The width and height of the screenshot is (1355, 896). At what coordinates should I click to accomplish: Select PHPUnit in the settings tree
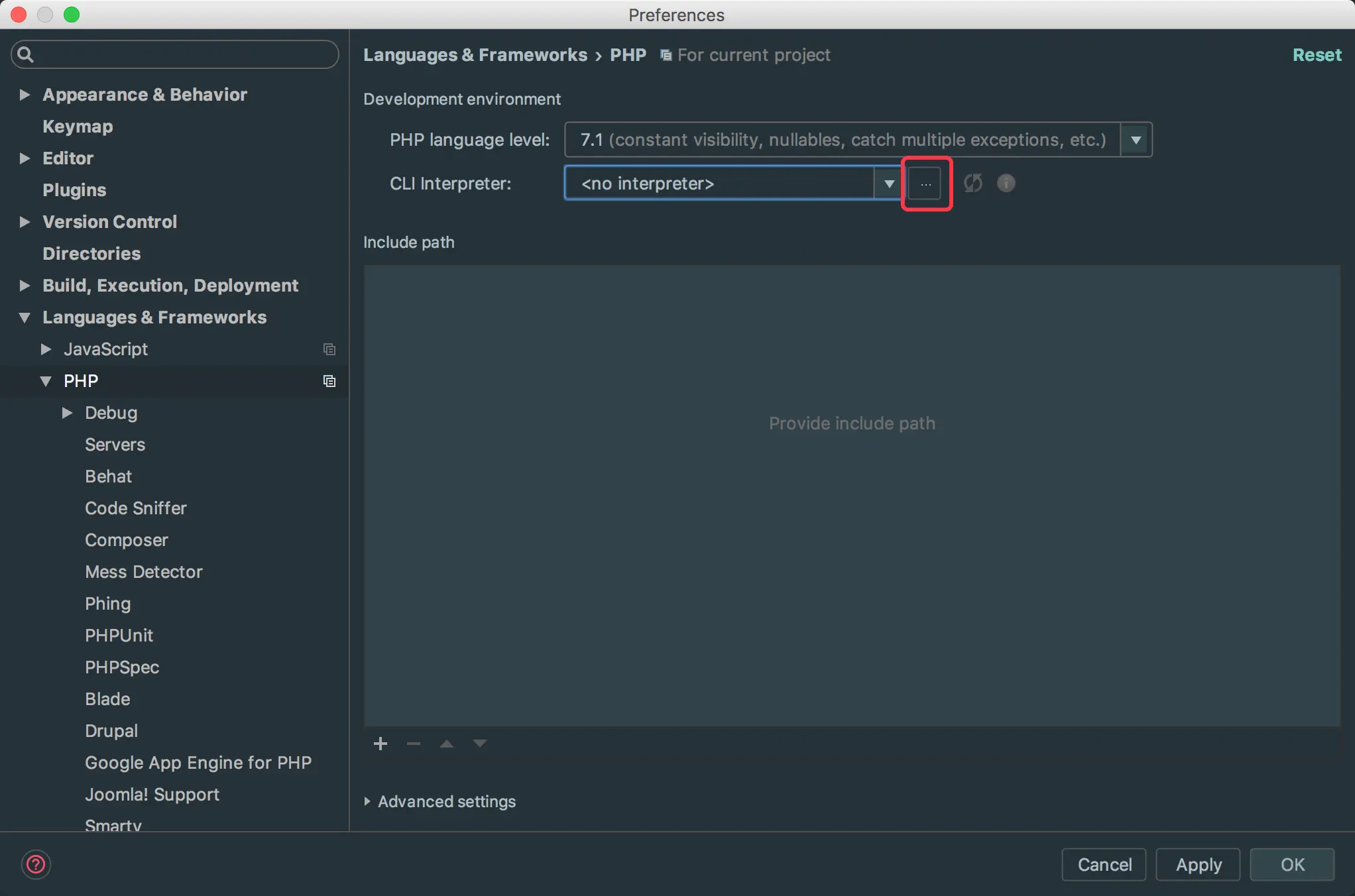(x=119, y=636)
